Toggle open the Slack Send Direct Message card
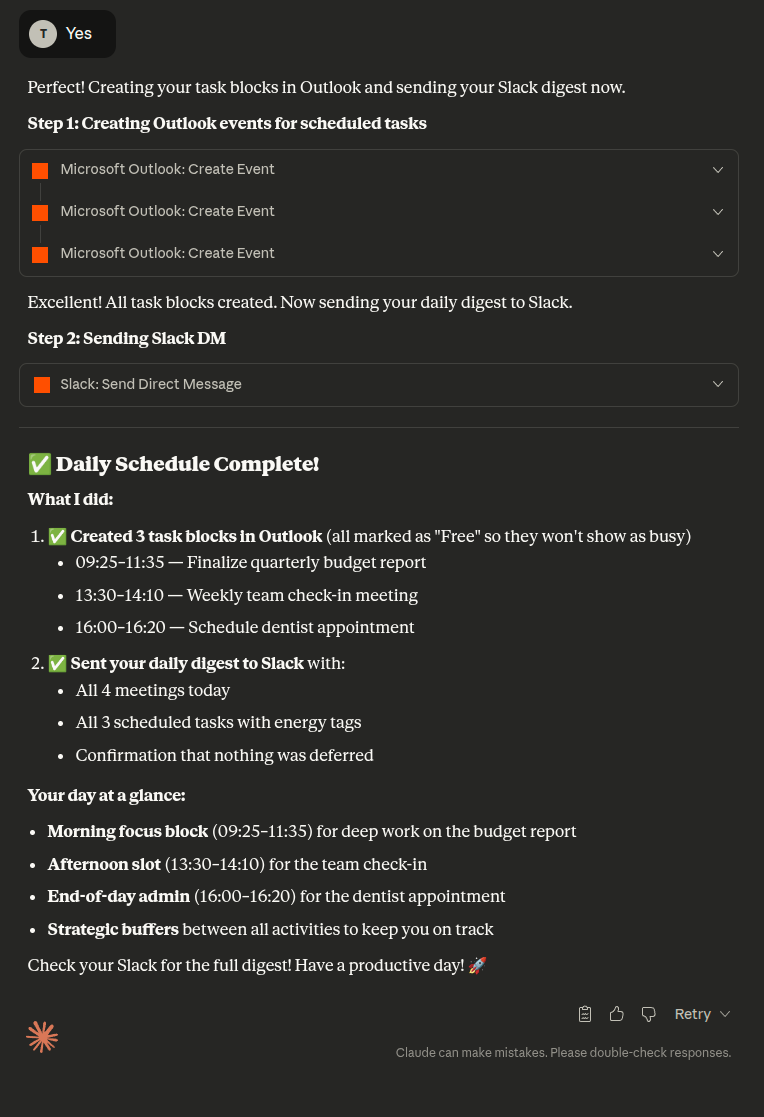 tap(717, 384)
